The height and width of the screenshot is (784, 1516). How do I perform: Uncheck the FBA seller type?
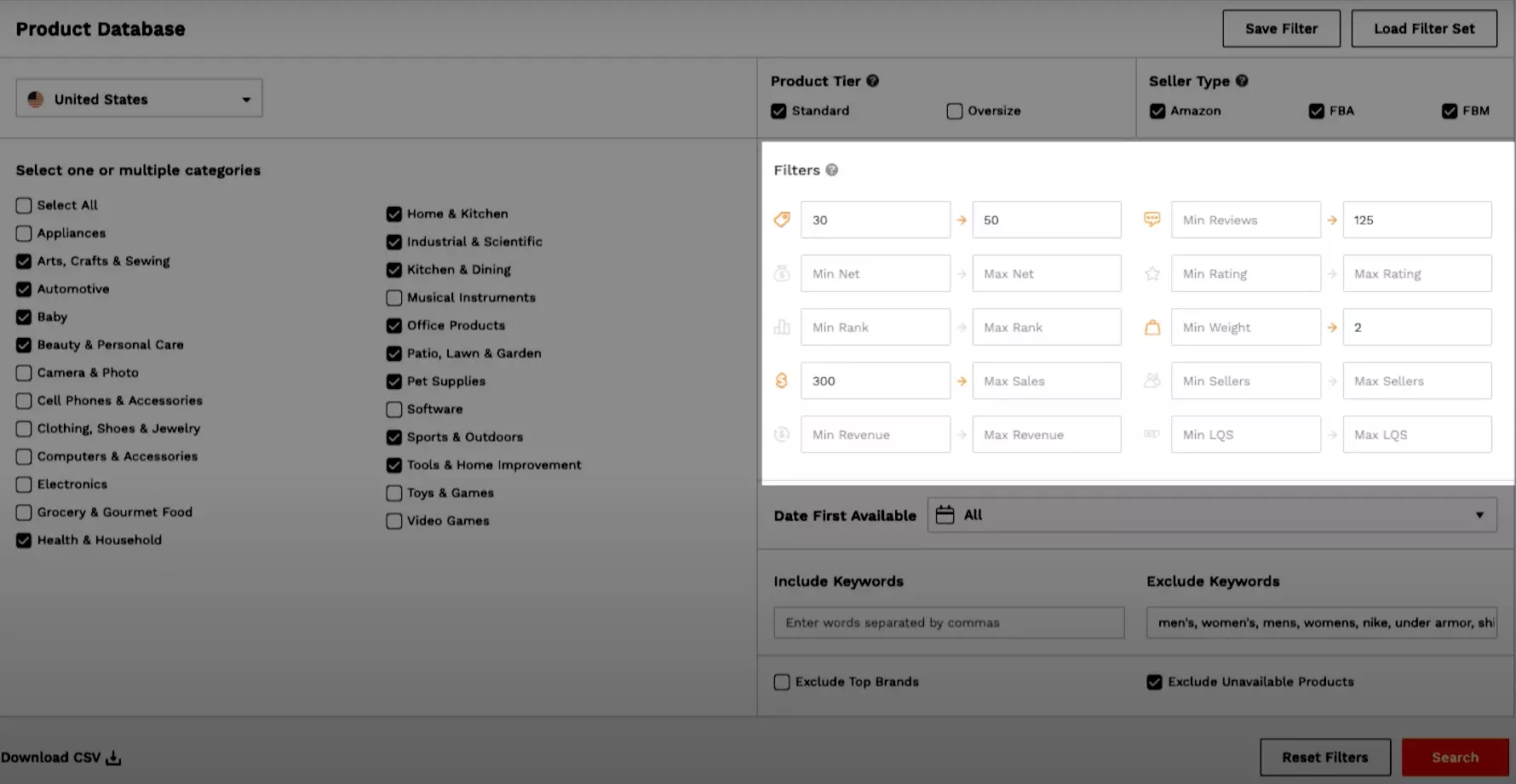point(1317,111)
